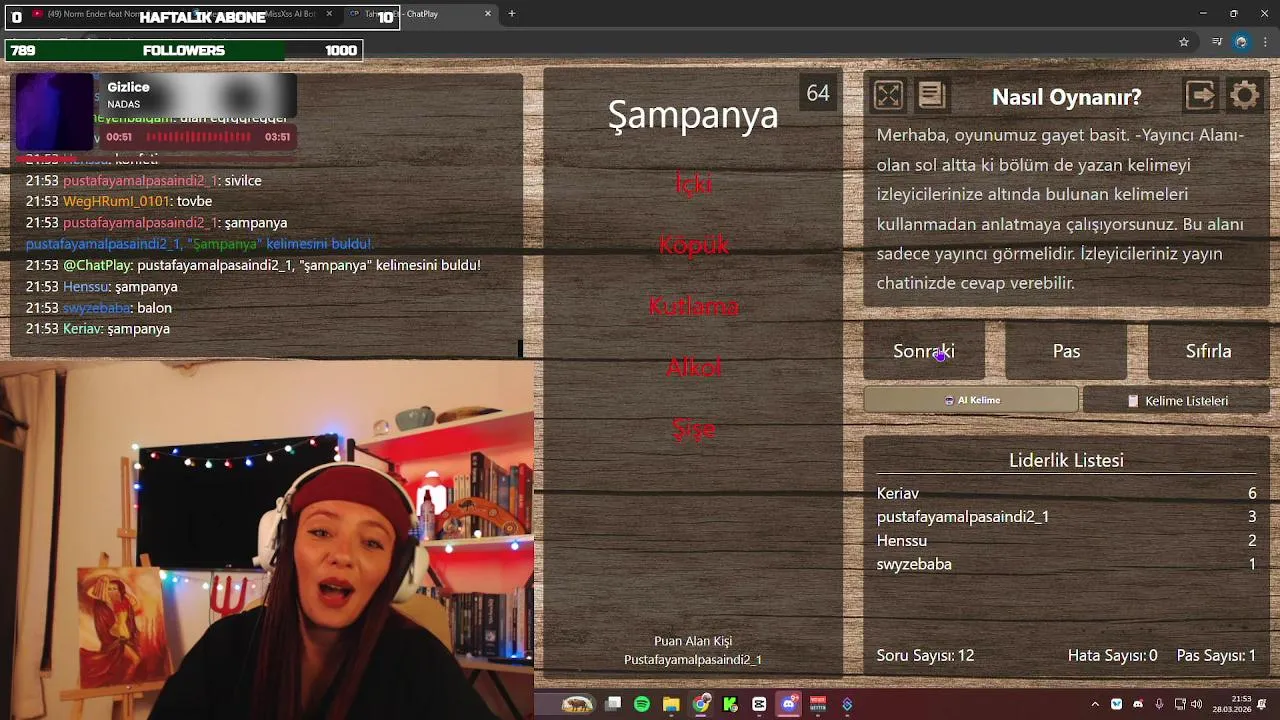Open the ChatPlay settings gear
Screen dimensions: 1280x720
click(x=1245, y=96)
